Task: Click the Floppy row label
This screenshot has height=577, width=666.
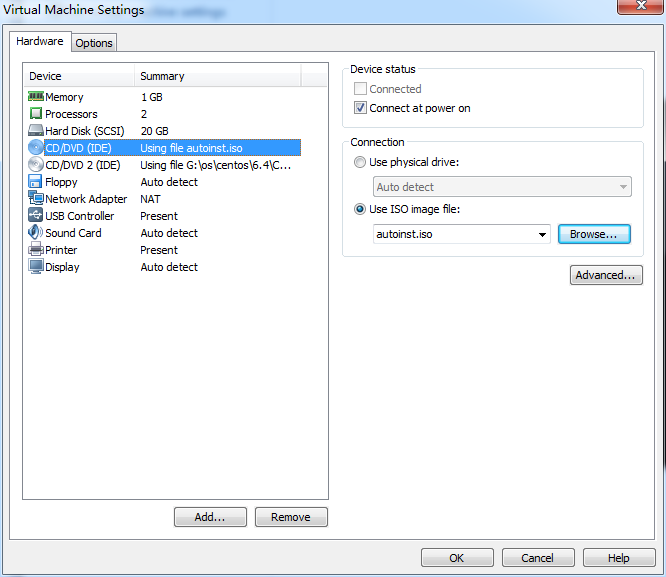Action: [61, 182]
